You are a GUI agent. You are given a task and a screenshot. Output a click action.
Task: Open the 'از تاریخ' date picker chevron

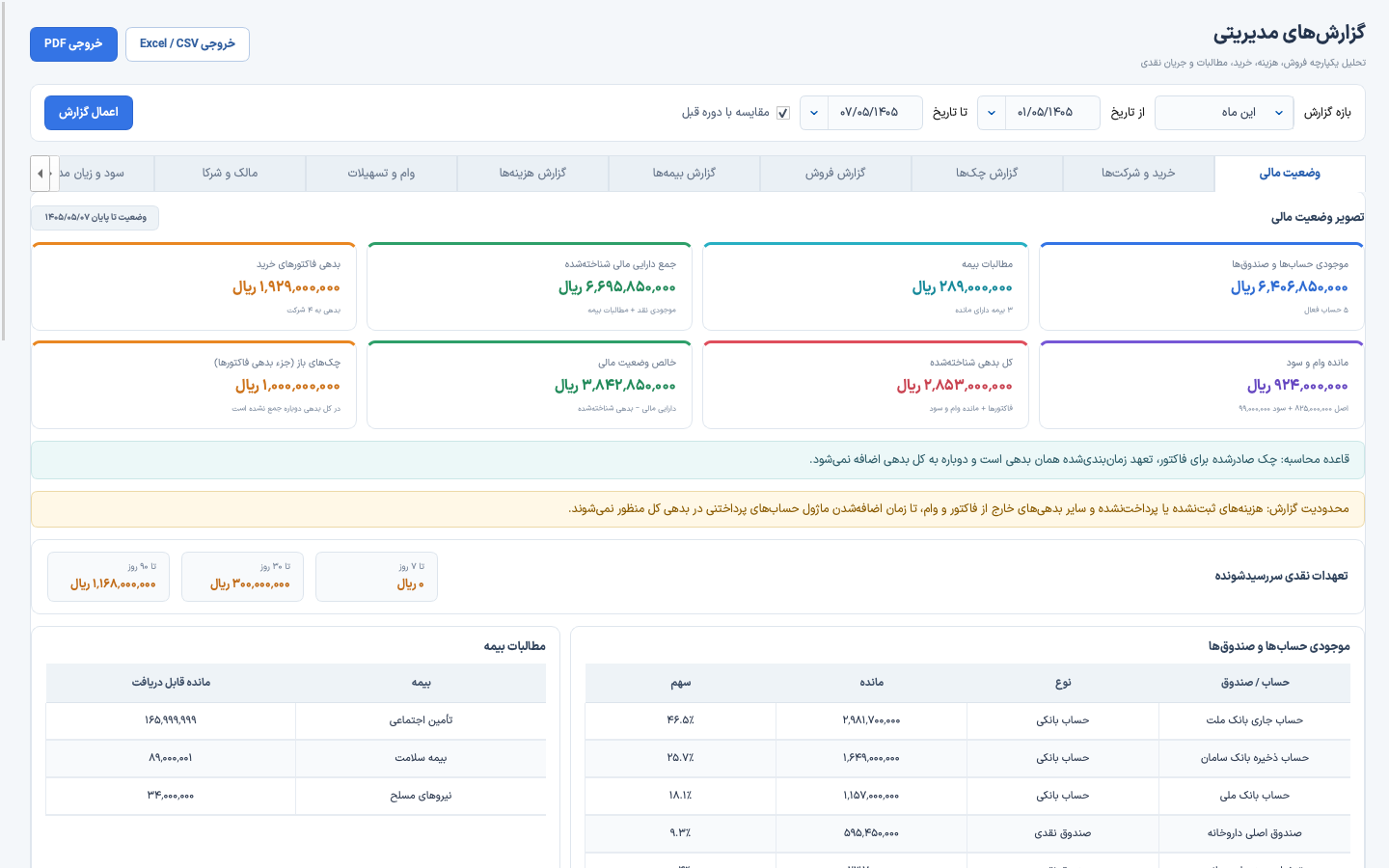coord(992,113)
